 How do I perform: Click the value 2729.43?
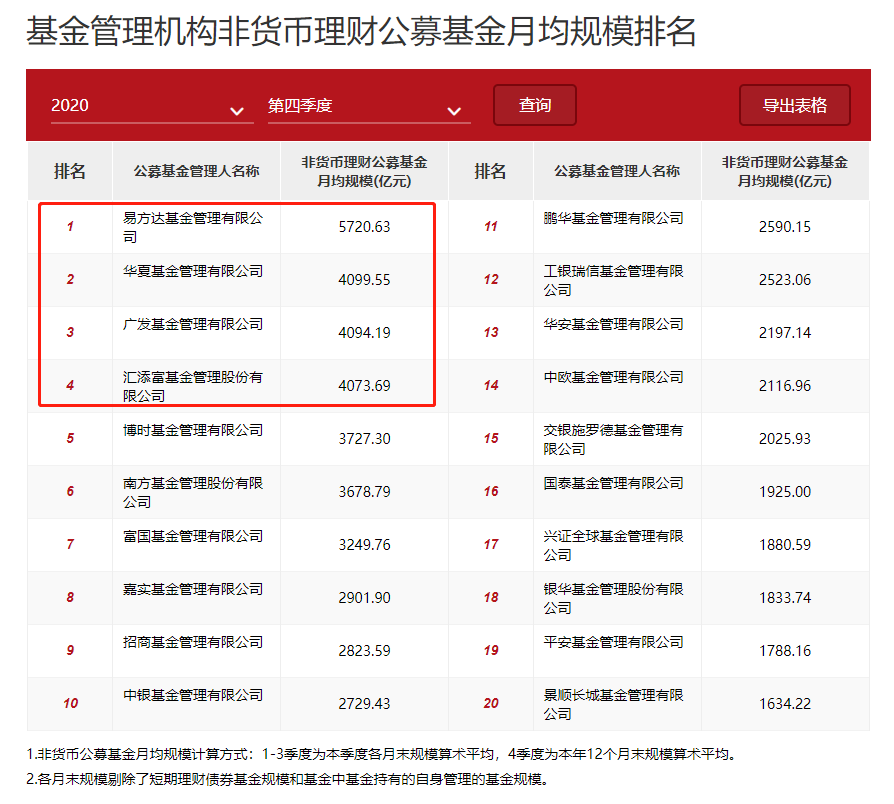pyautogui.click(x=364, y=704)
